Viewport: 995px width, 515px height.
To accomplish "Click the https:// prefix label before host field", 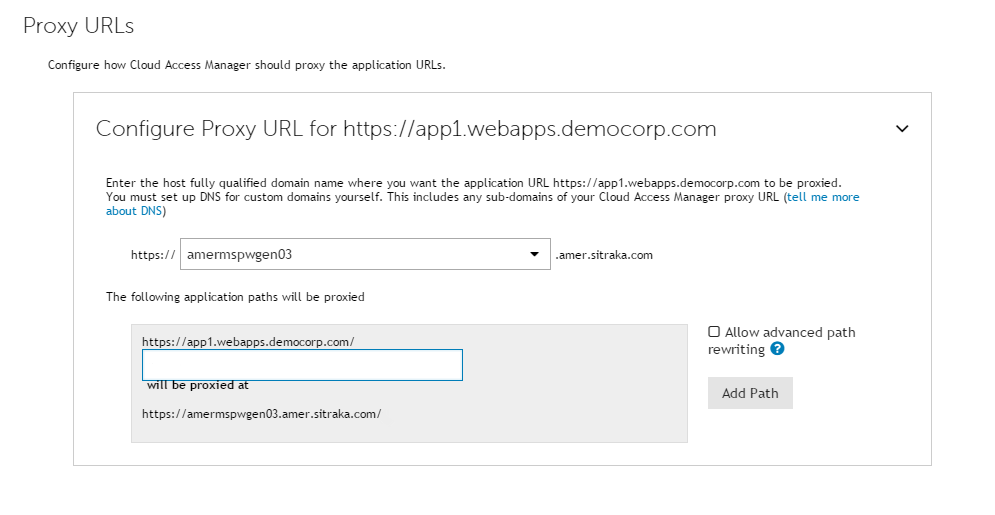I will [153, 255].
